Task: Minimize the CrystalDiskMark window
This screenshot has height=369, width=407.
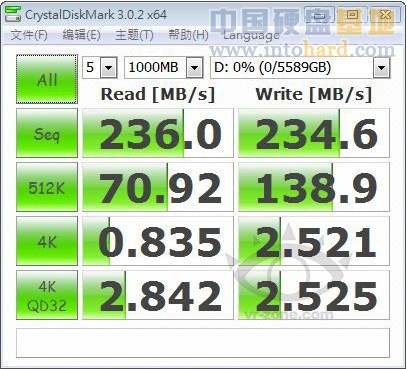Action: coord(319,15)
